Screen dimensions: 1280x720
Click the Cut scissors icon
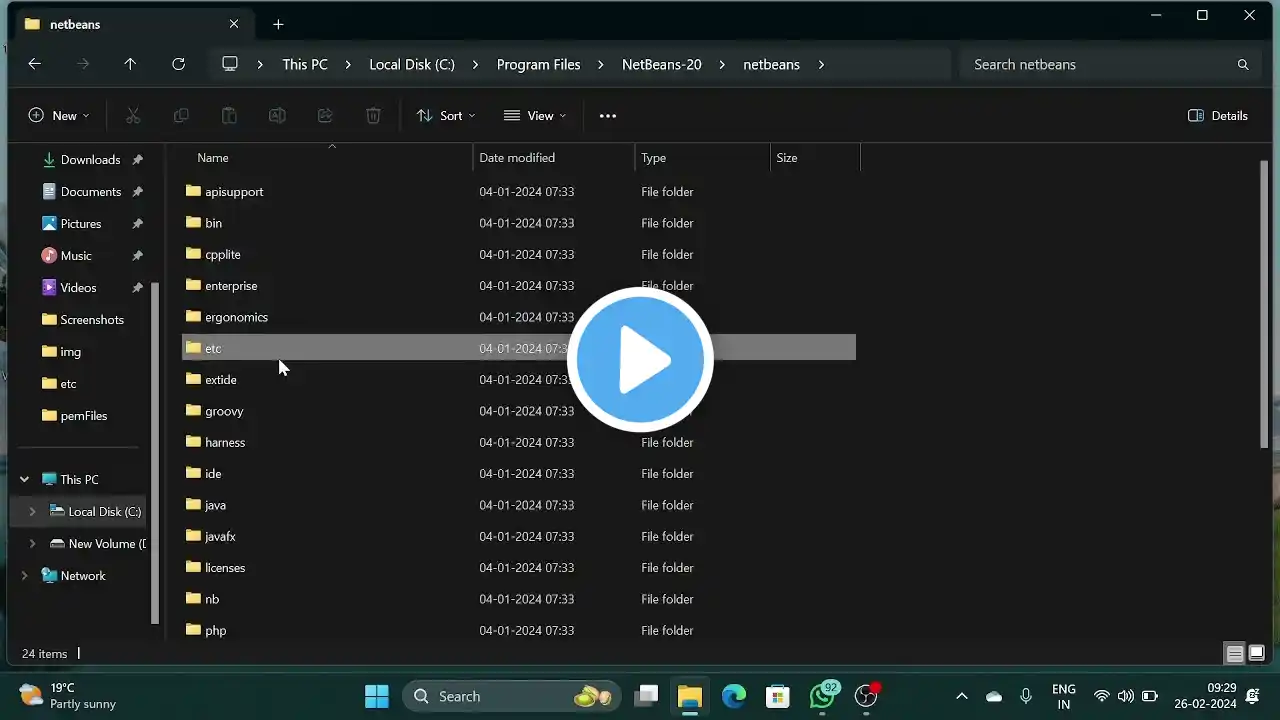tap(133, 116)
